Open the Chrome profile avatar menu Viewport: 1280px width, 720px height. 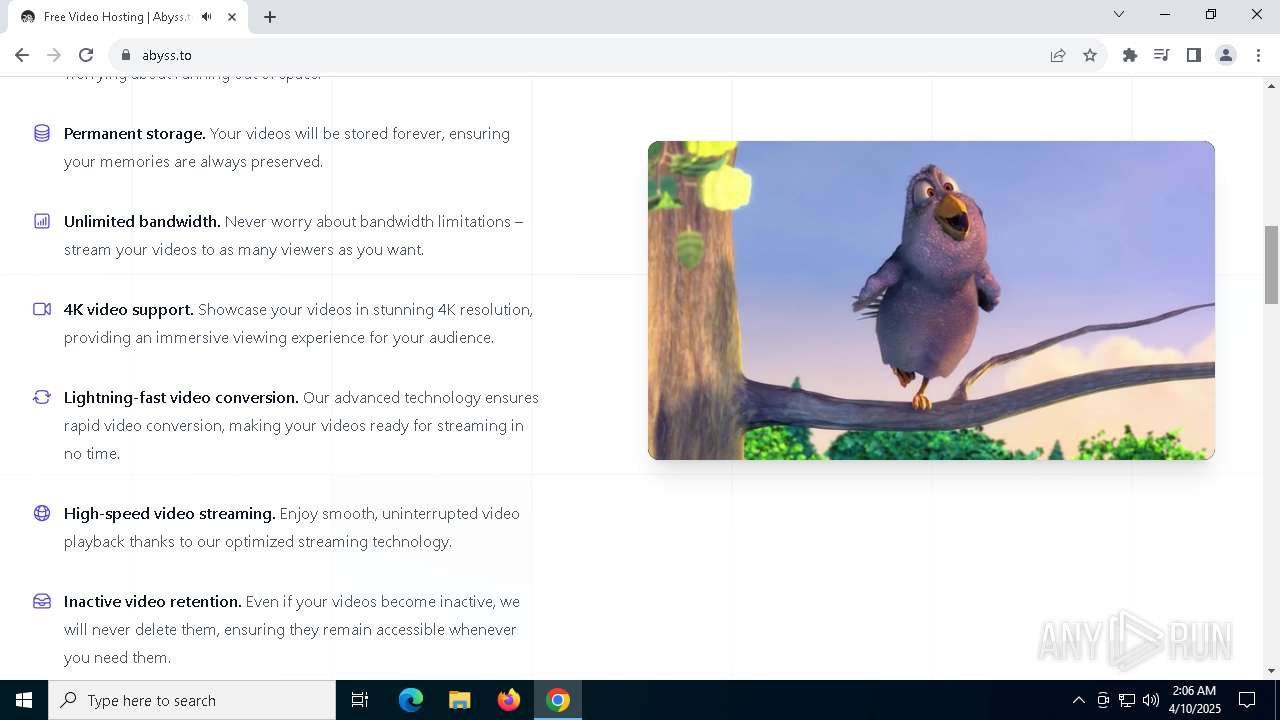(x=1226, y=55)
